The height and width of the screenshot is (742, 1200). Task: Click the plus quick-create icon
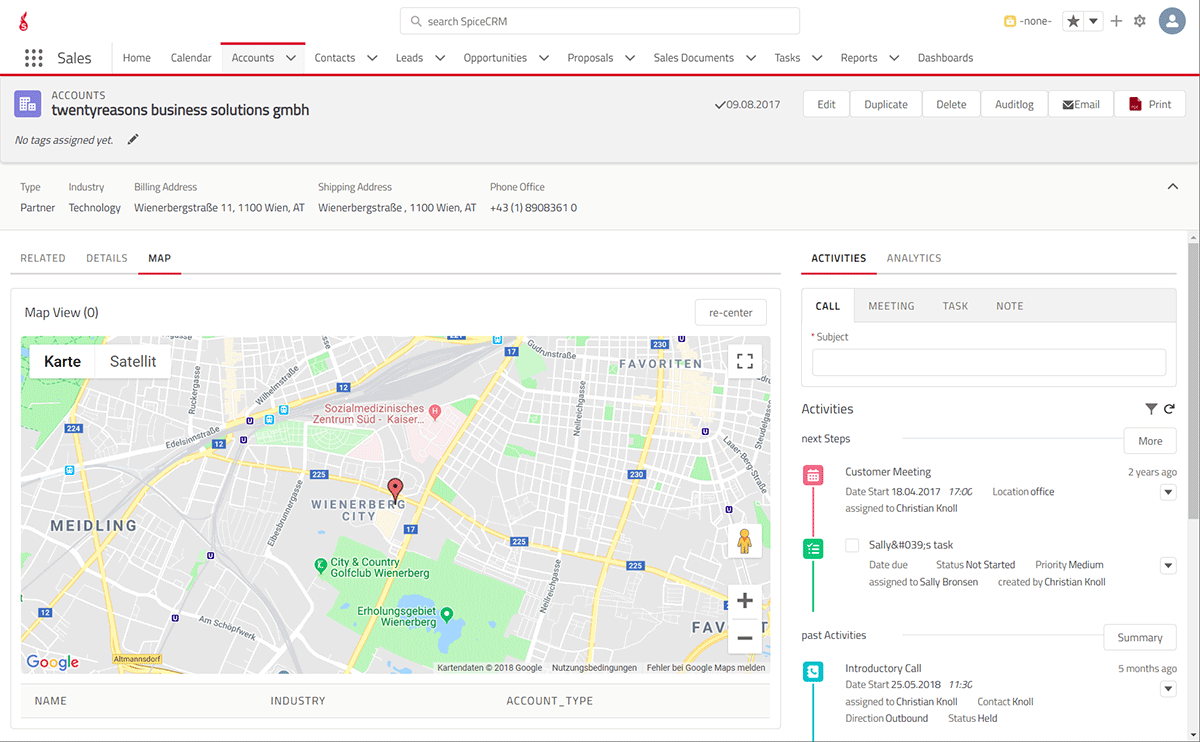1117,21
